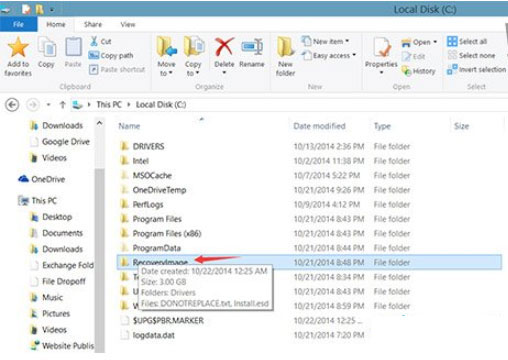Select the ProgramData folder
Viewport: 508px width, 360px height.
click(156, 248)
